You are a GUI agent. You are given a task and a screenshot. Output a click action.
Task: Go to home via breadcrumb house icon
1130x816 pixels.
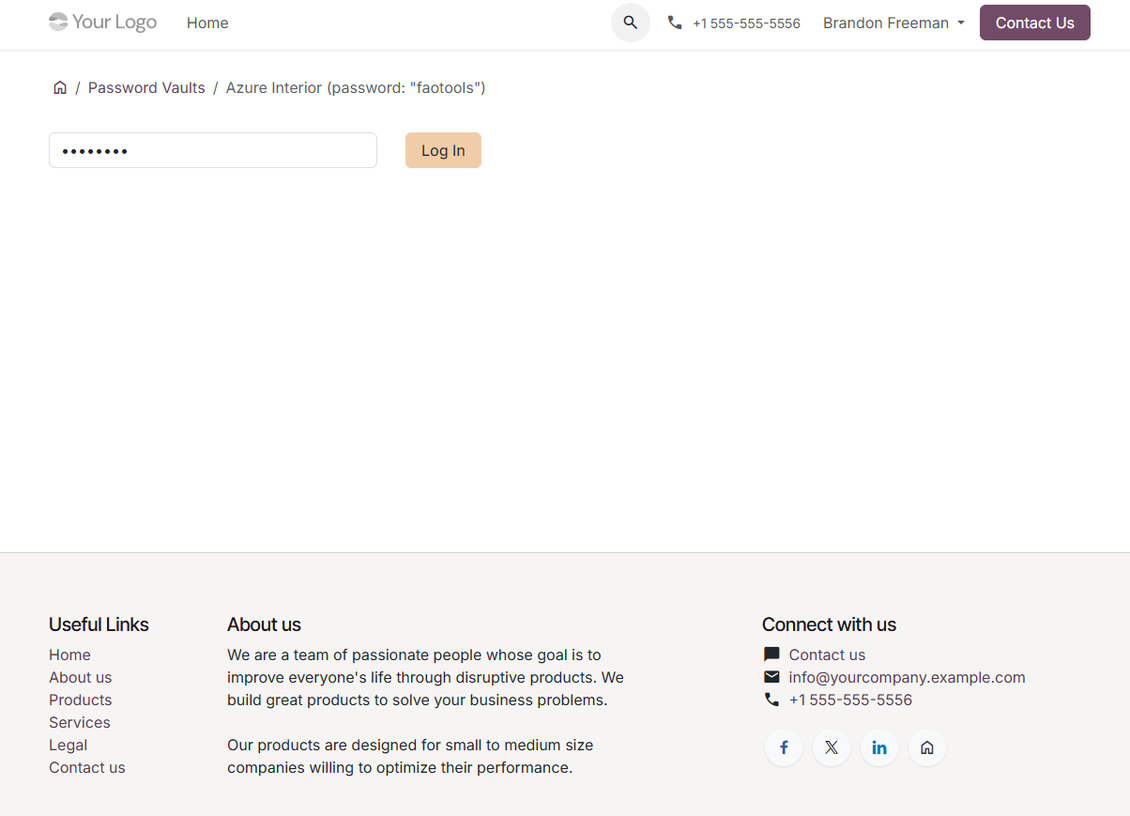(60, 87)
